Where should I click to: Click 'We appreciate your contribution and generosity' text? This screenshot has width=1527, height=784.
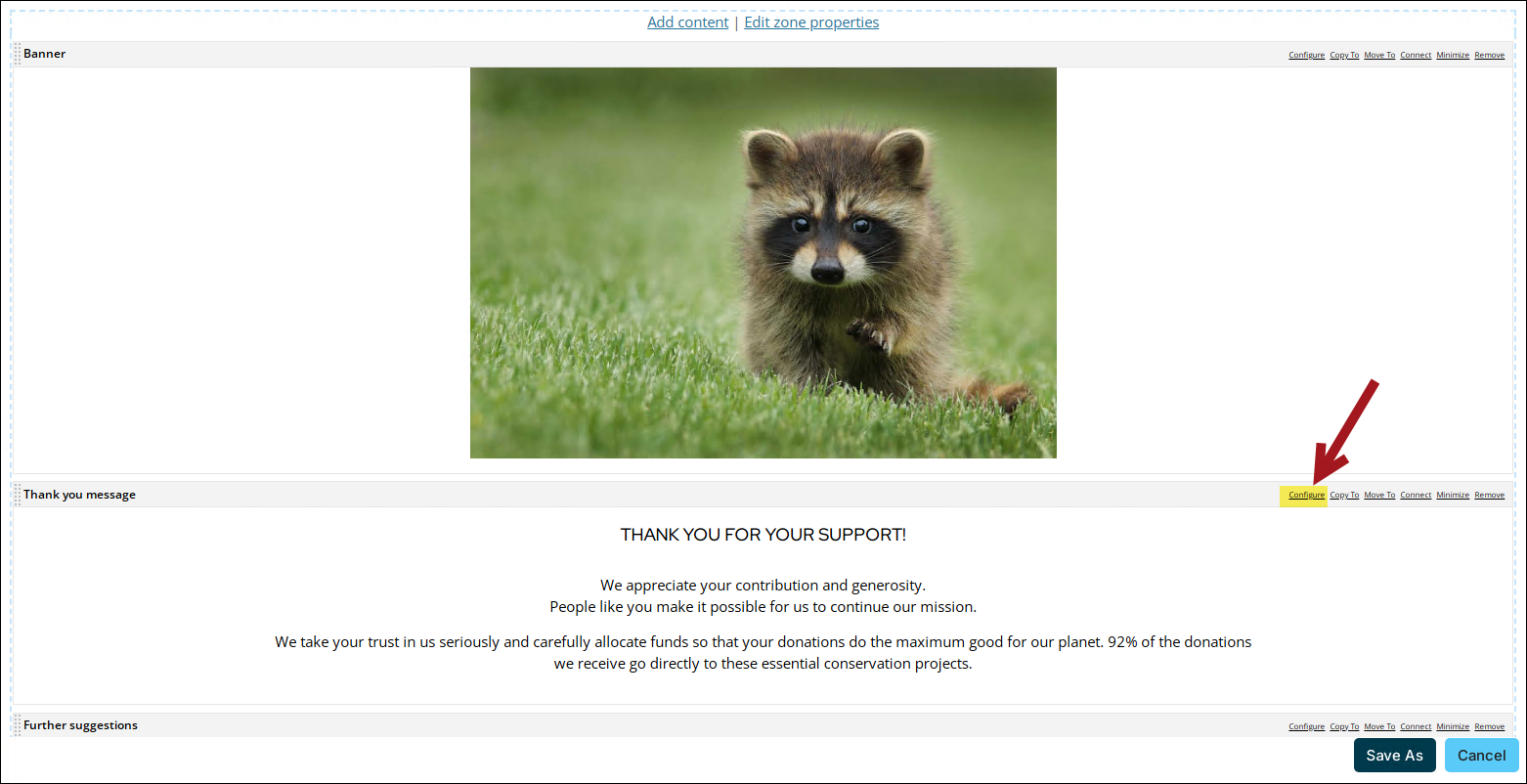coord(763,586)
